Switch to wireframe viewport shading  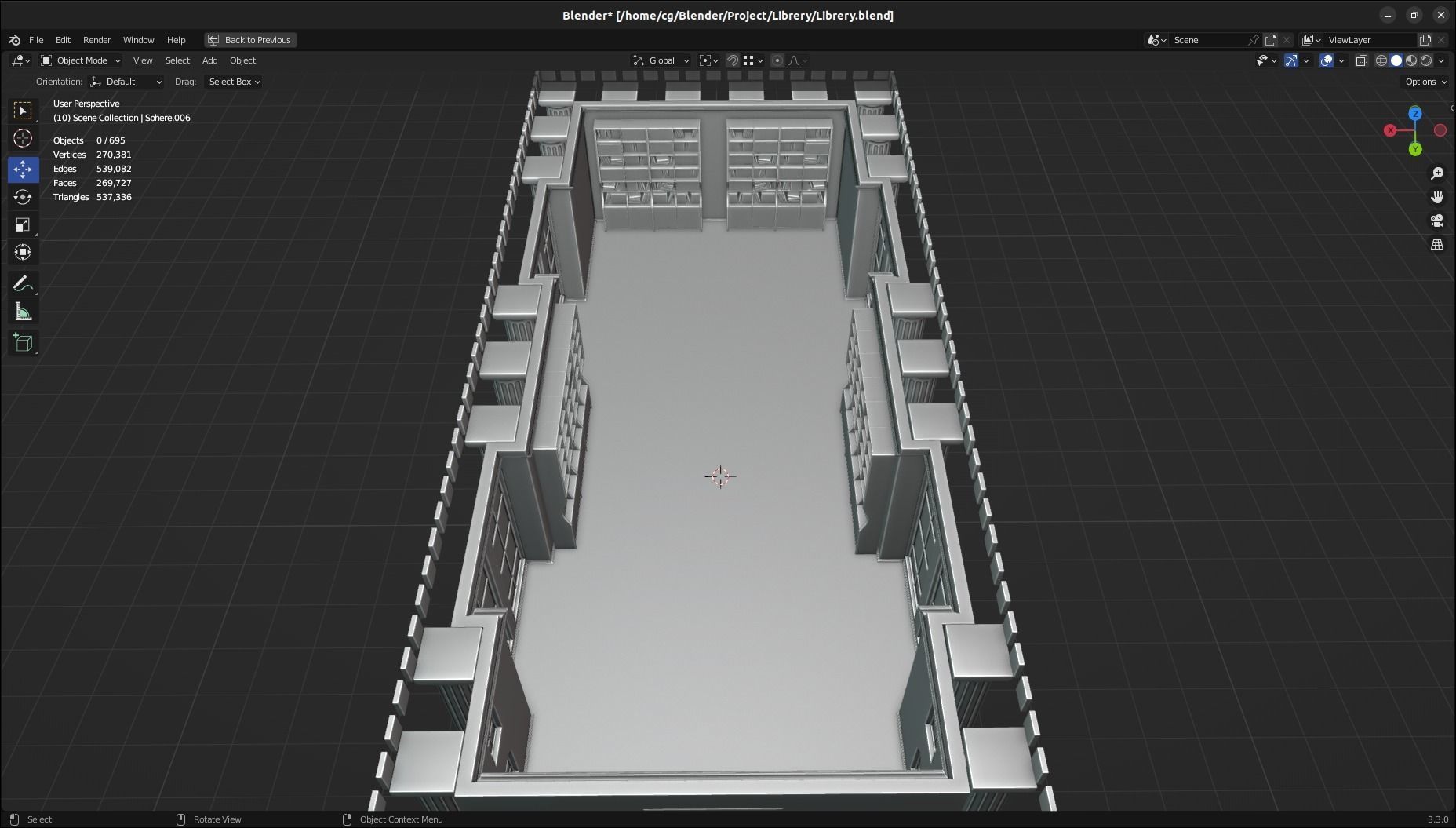coord(1381,60)
